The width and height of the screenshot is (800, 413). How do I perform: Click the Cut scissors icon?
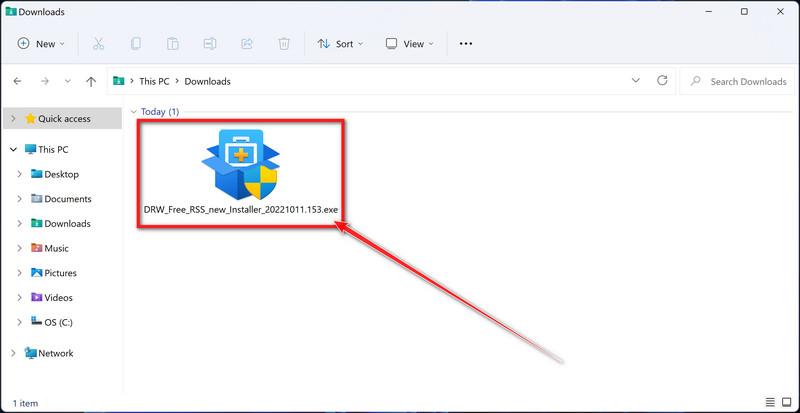[x=98, y=44]
